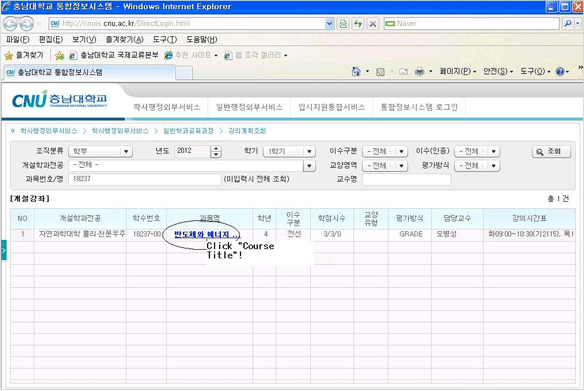This screenshot has height=391, width=584.
Task: Click the RSS feeds icon in command bar
Action: [380, 71]
